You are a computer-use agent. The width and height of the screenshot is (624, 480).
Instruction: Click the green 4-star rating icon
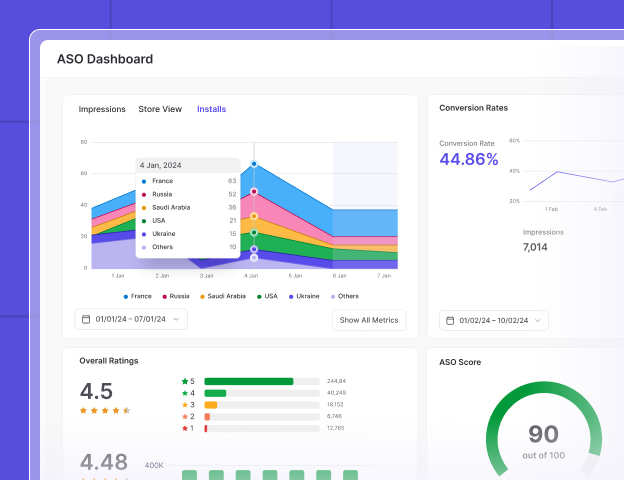(x=185, y=393)
